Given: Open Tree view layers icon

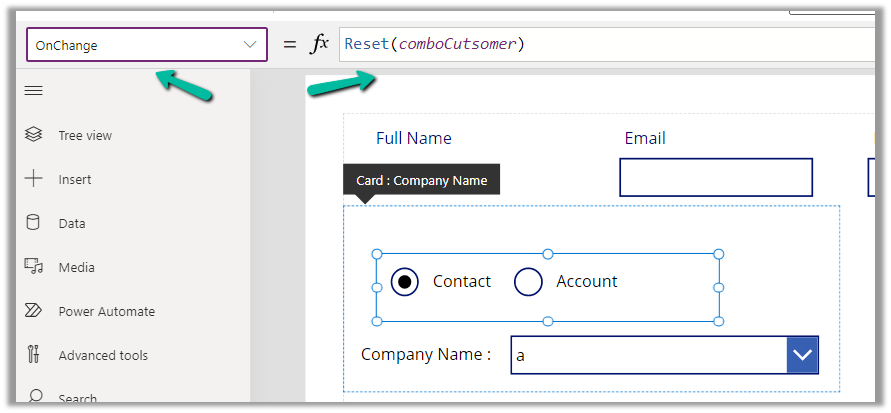Looking at the screenshot, I should tap(33, 135).
